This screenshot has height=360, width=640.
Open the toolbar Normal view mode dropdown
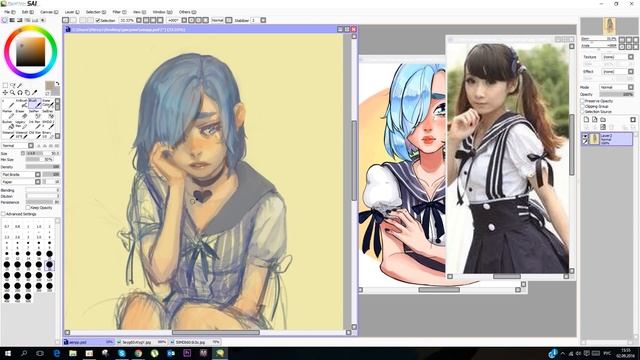[x=229, y=20]
